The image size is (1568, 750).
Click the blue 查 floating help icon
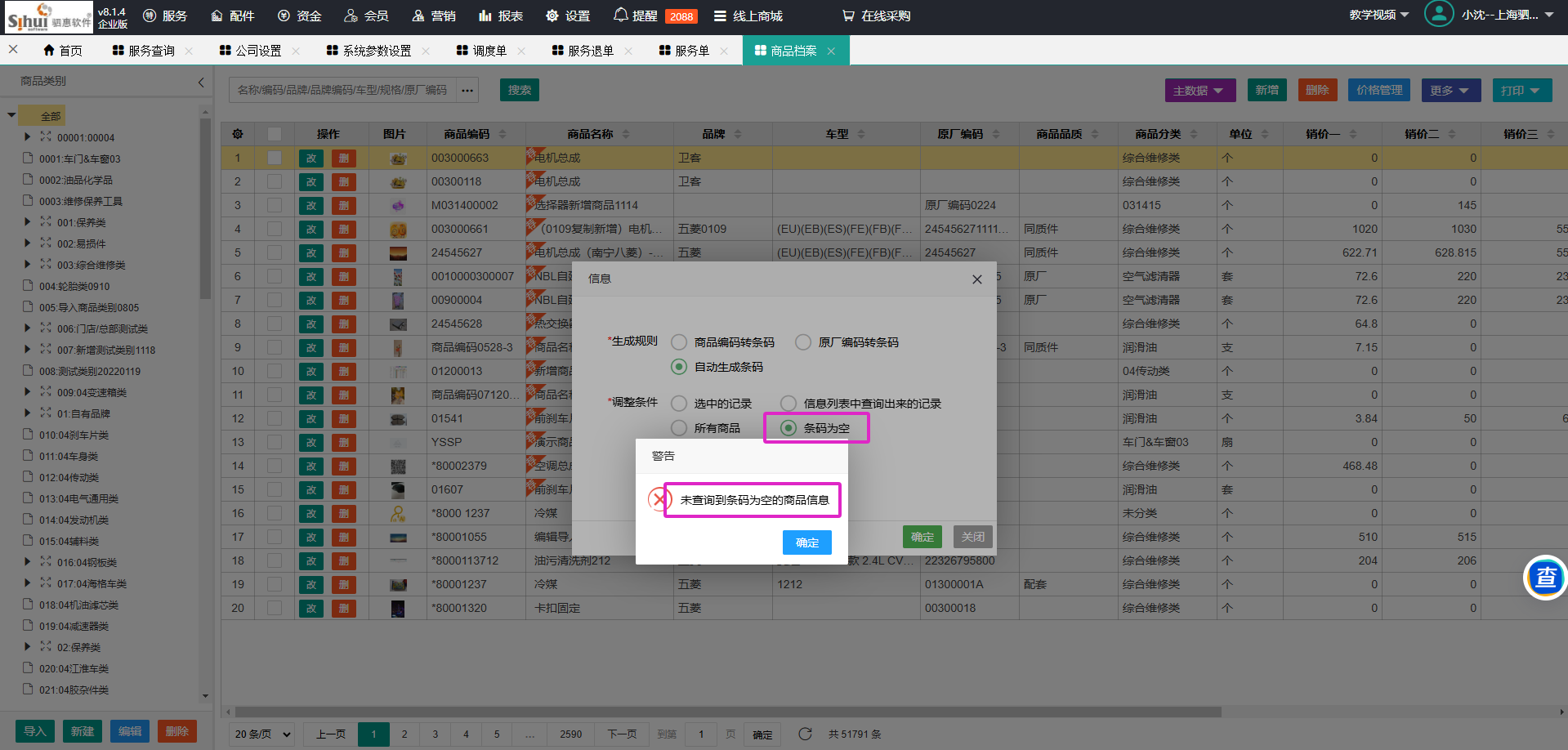1545,578
